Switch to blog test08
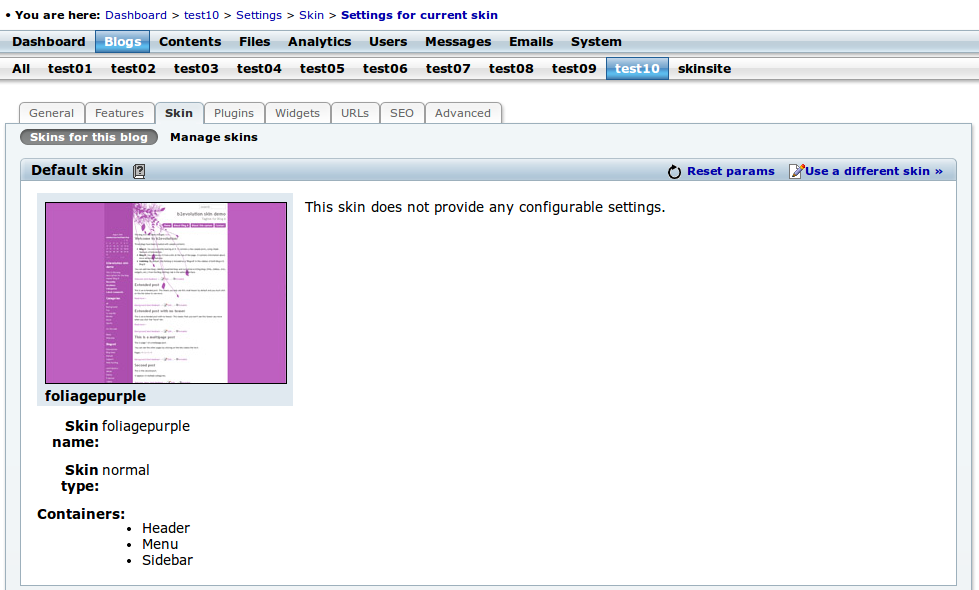Screen dimensions: 979x590 [x=511, y=69]
